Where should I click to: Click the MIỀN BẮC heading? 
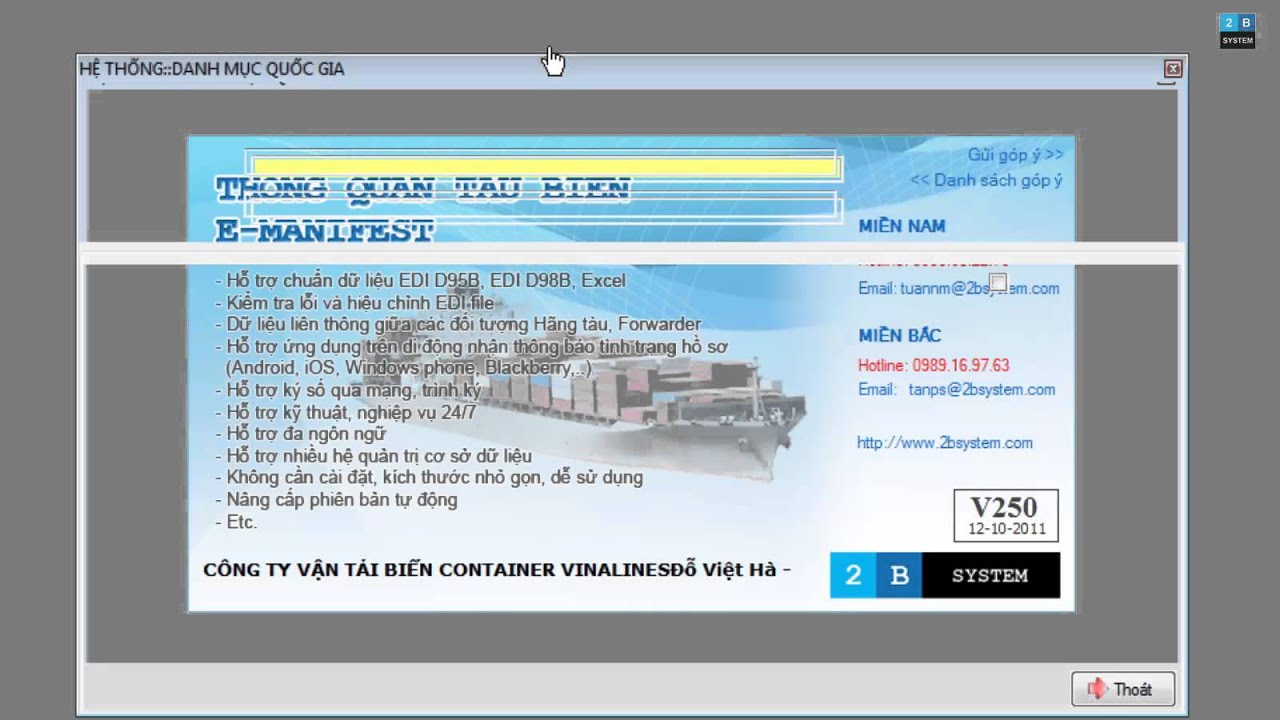(x=899, y=335)
